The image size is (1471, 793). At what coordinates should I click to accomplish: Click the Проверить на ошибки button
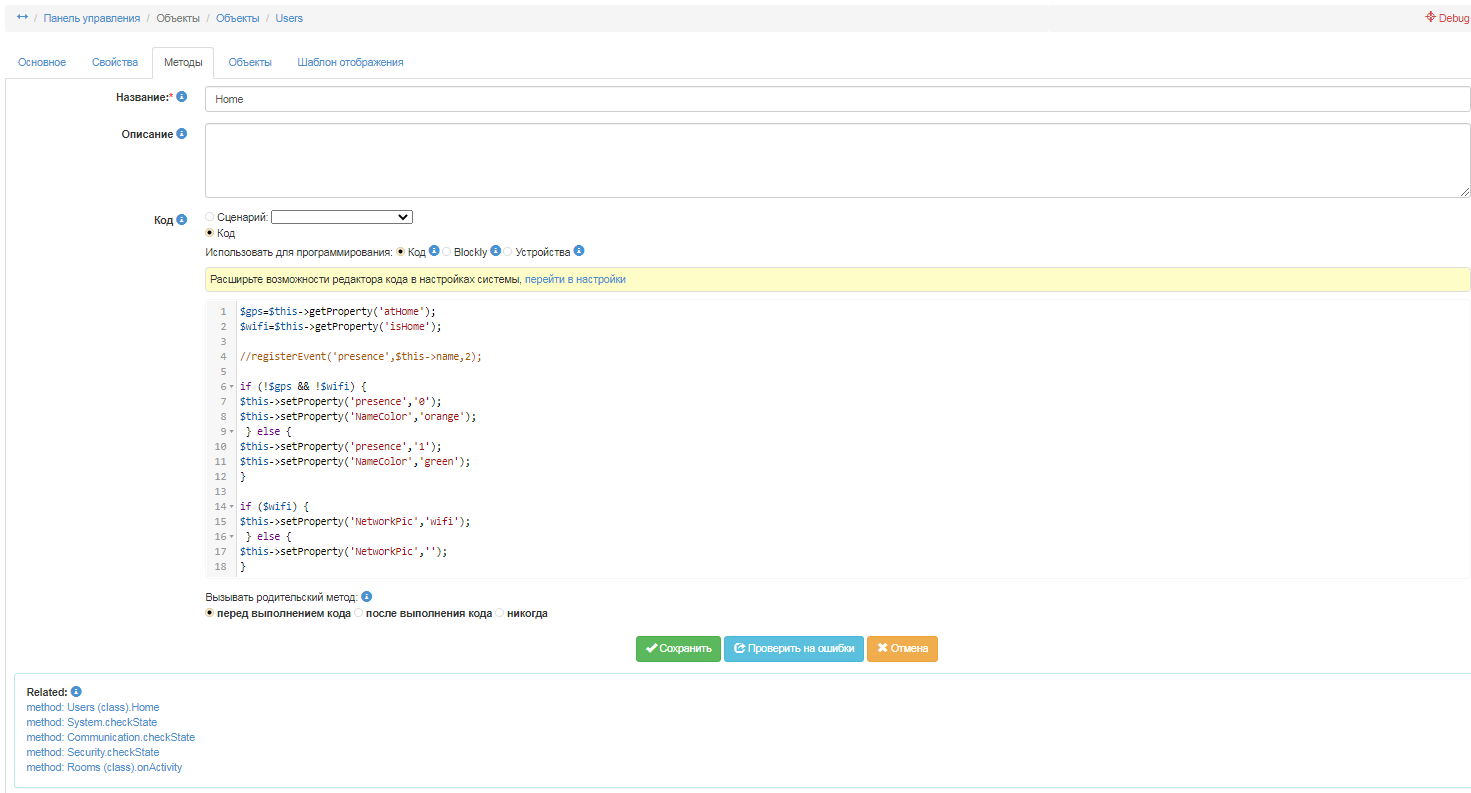point(793,648)
